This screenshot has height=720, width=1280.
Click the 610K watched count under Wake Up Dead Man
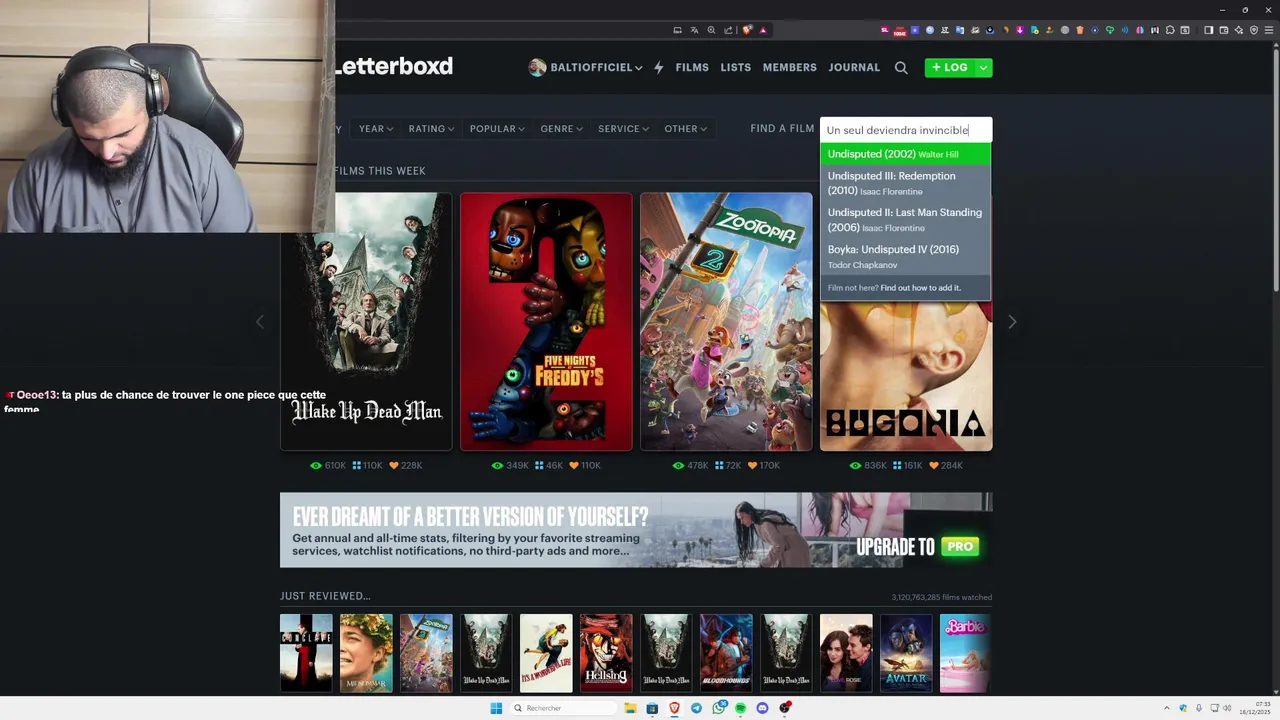328,465
